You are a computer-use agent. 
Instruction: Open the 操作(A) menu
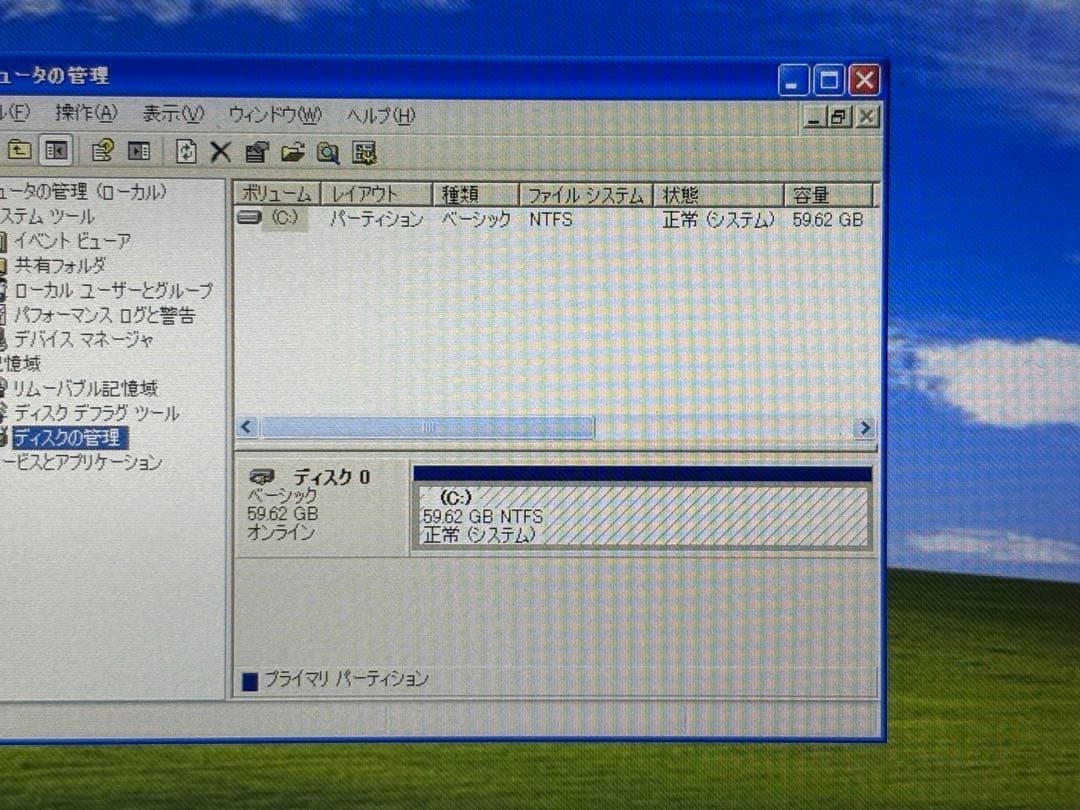pos(86,112)
